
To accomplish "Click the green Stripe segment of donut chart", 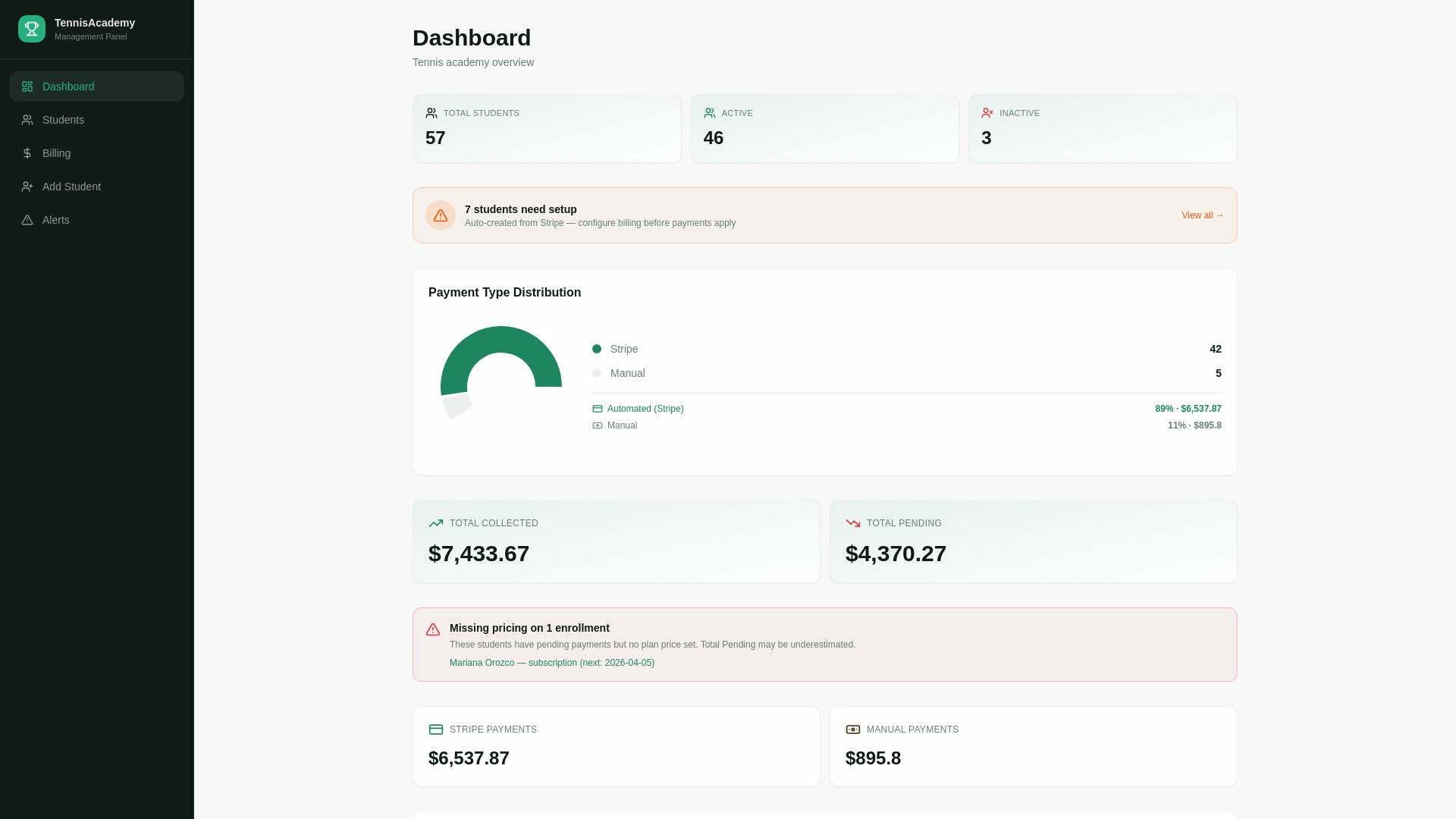I will [501, 339].
